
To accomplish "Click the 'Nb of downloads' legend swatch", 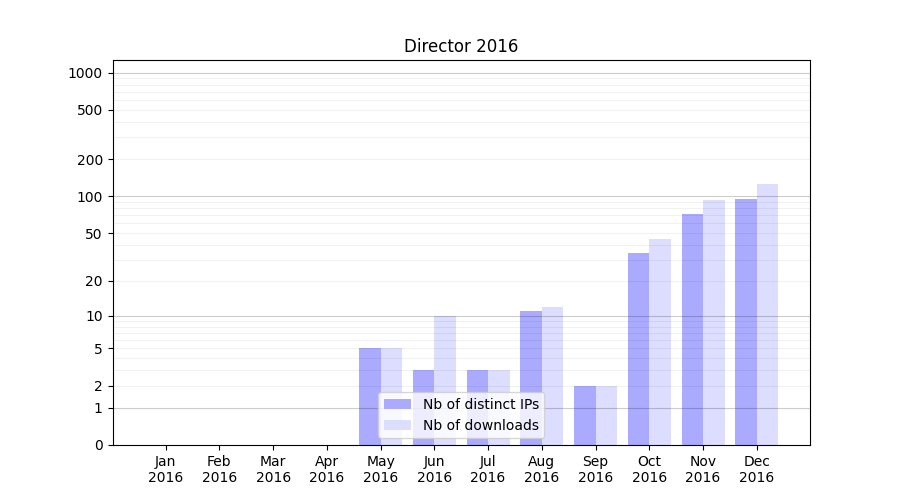I will [397, 425].
